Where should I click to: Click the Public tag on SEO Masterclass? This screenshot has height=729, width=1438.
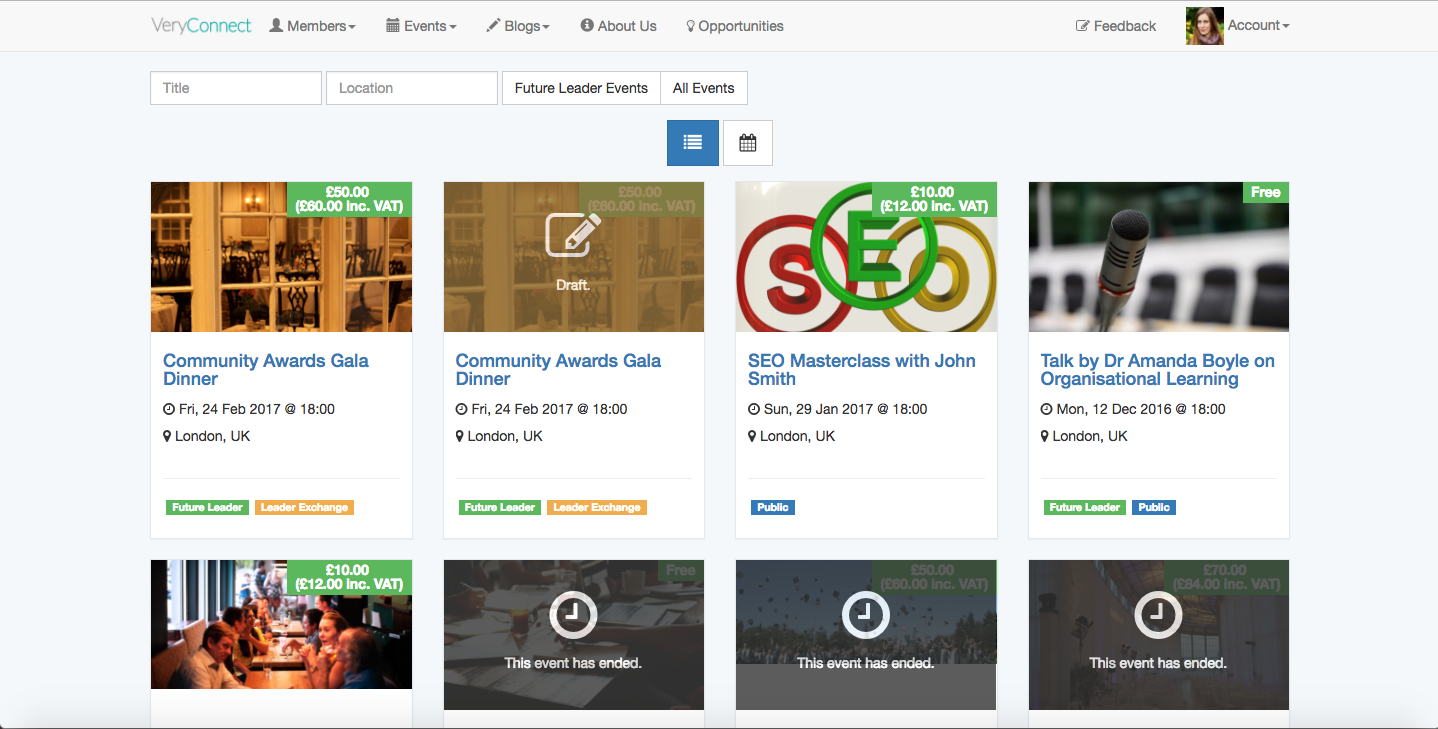(x=773, y=508)
